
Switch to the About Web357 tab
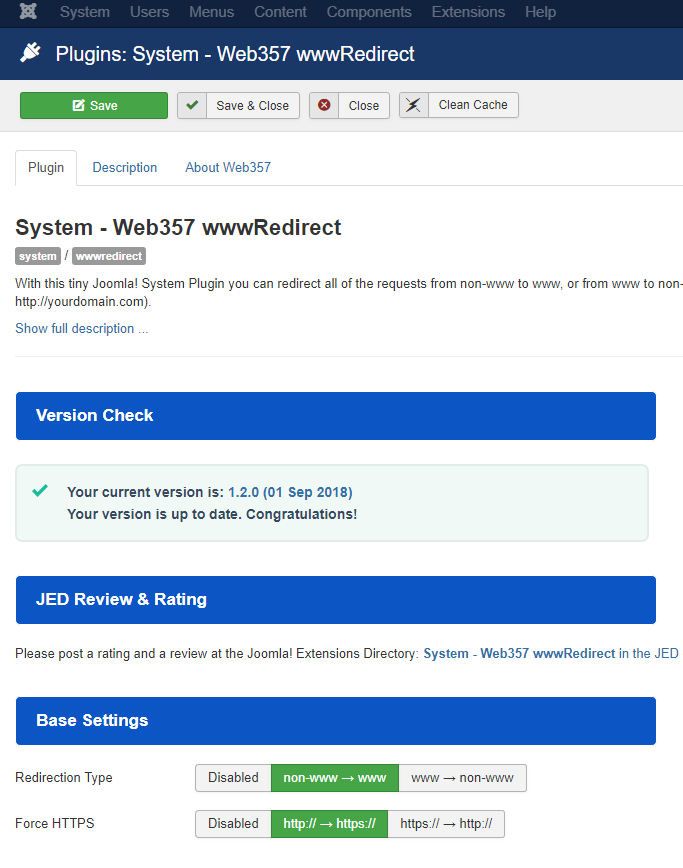(x=228, y=168)
